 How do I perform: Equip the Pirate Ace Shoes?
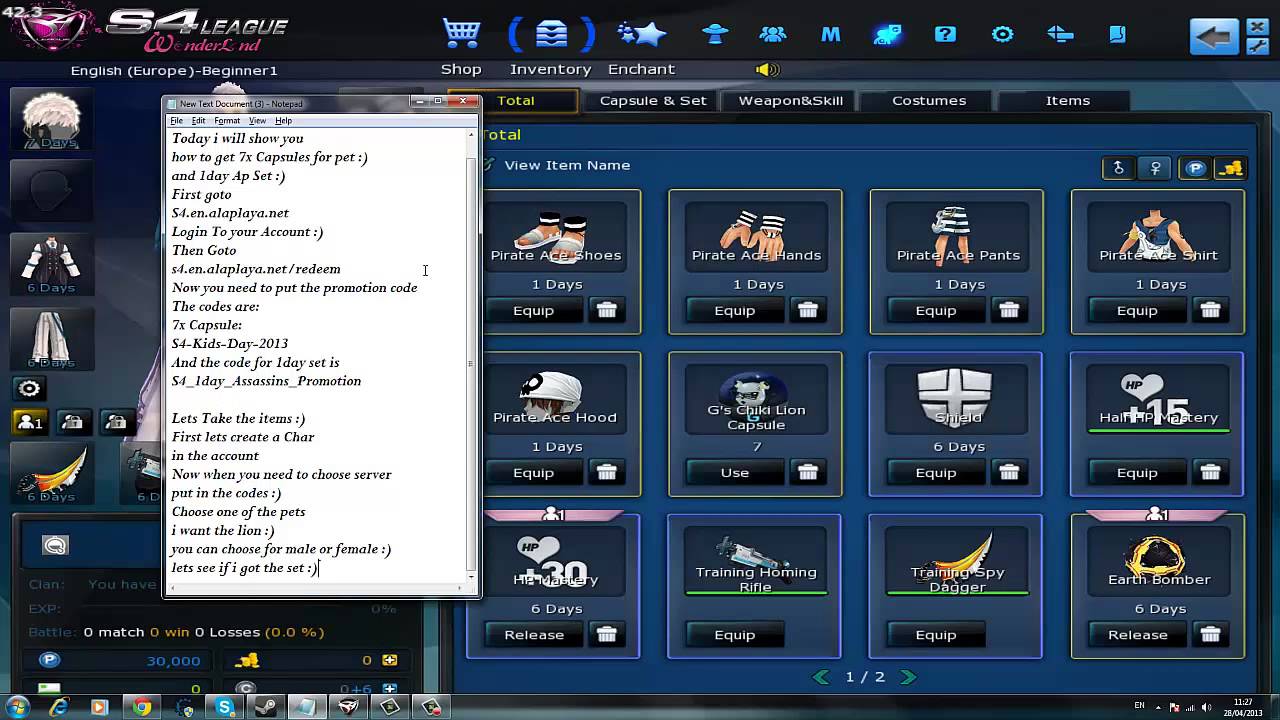pos(533,310)
